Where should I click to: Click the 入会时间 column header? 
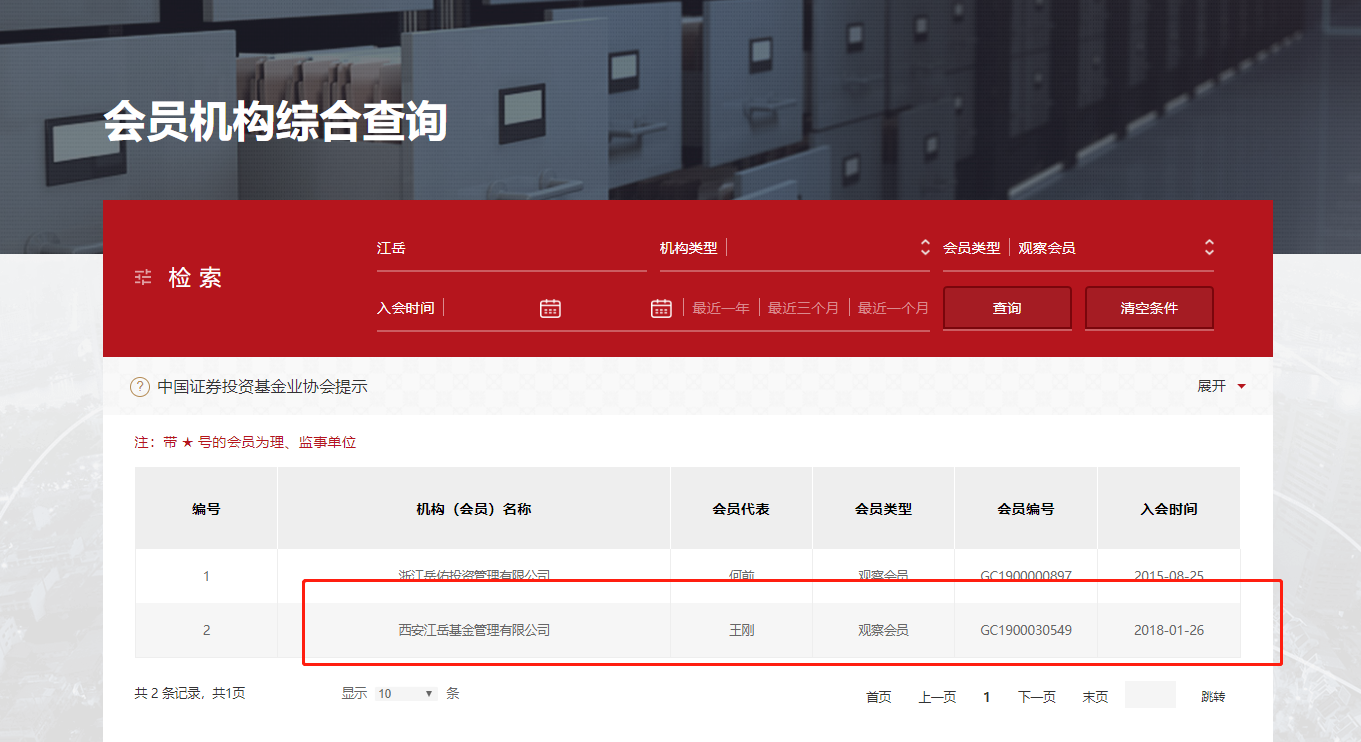click(1169, 509)
